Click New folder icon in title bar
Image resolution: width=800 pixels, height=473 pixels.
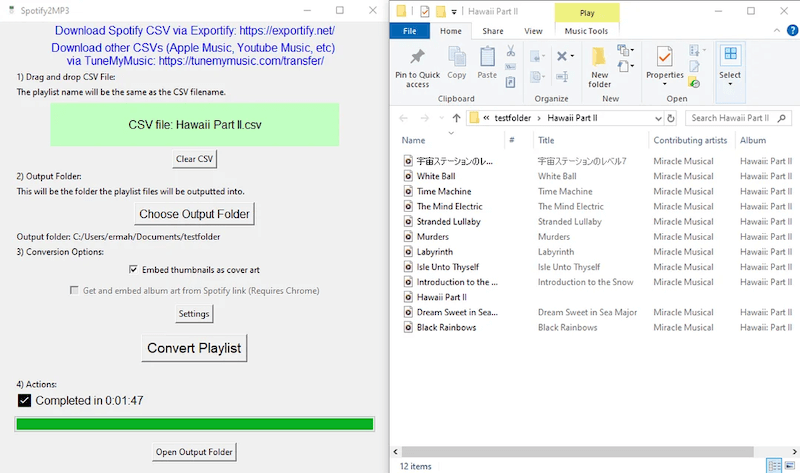point(440,11)
